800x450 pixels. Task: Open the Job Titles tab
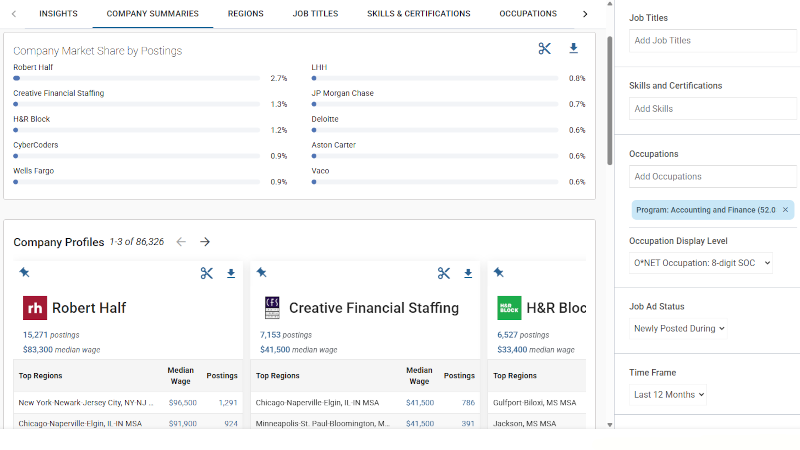(x=315, y=14)
